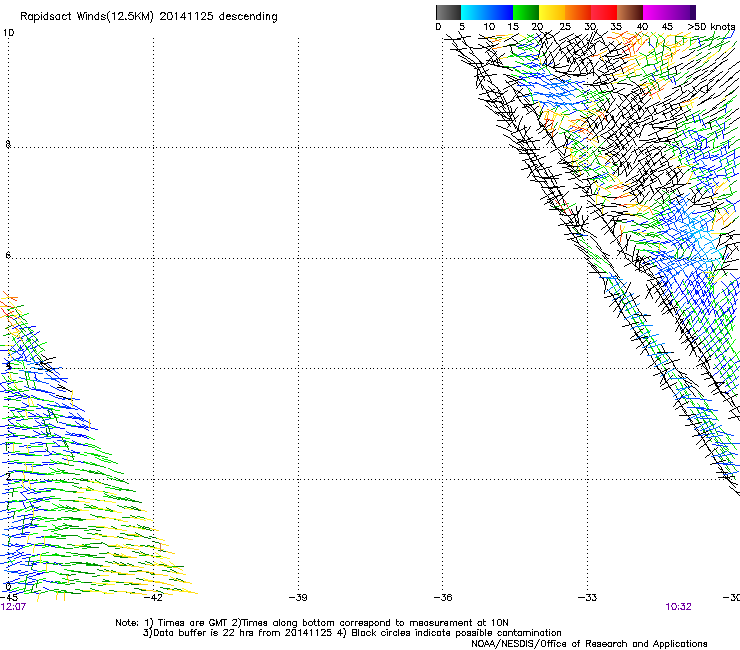Viewport: 740px width, 650px height.
Task: Click the '10' latitude label at top left
Action: point(8,33)
